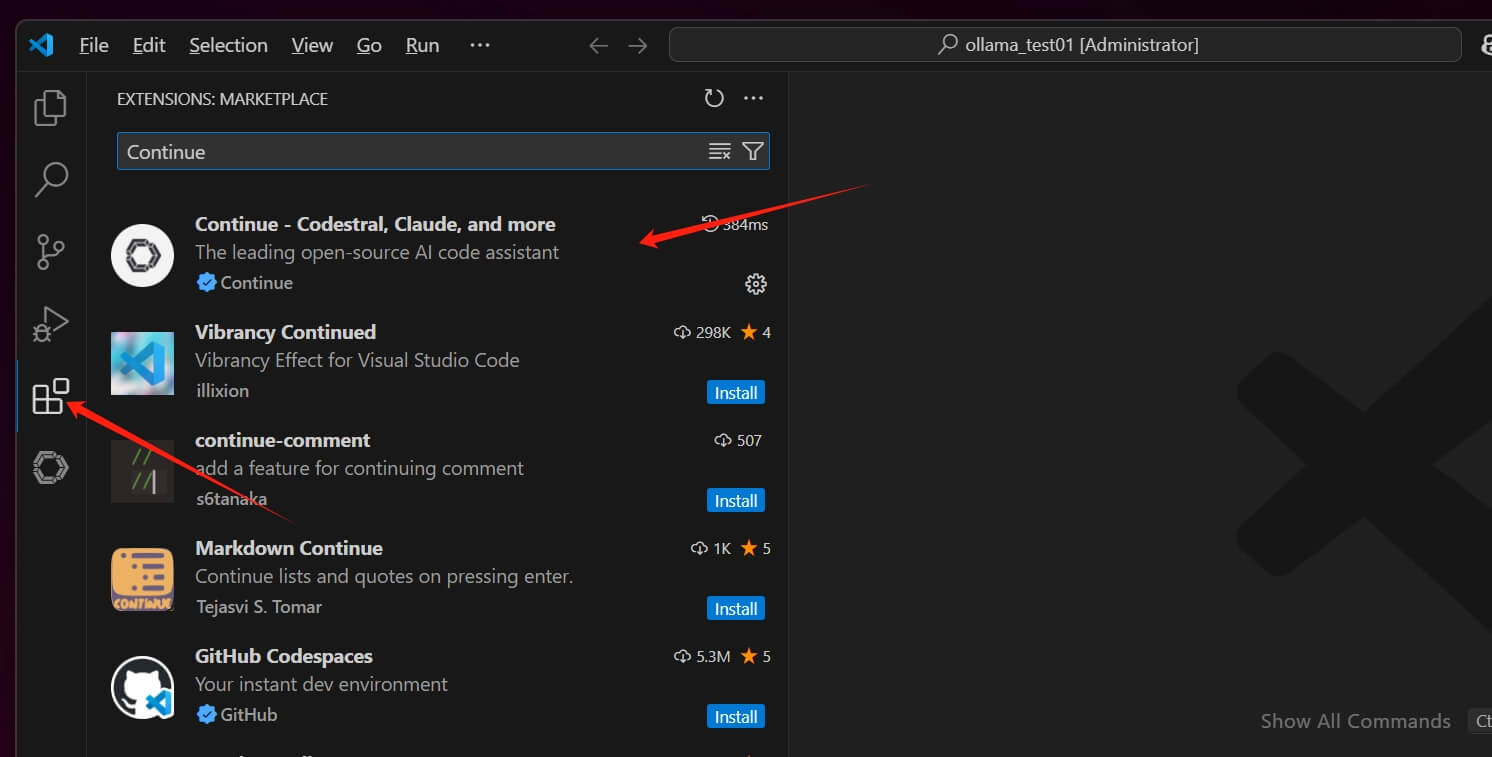Viewport: 1492px width, 757px height.
Task: Navigate back using the arrow icon
Action: coord(597,45)
